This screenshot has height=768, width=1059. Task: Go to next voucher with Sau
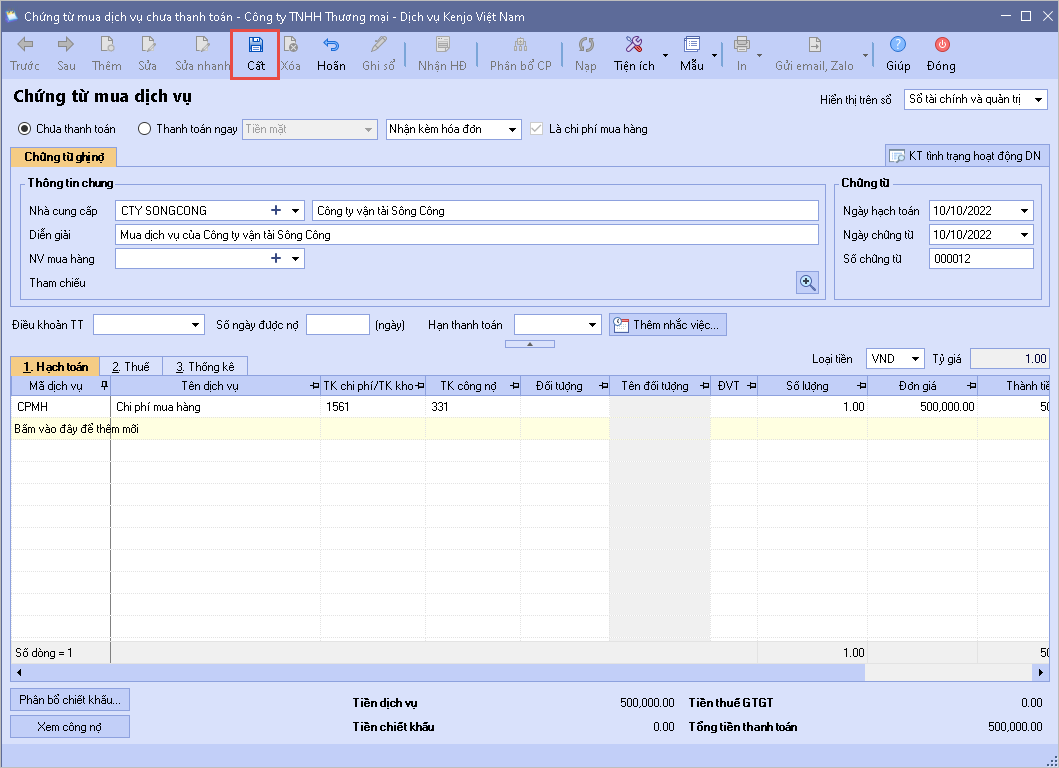click(x=66, y=54)
